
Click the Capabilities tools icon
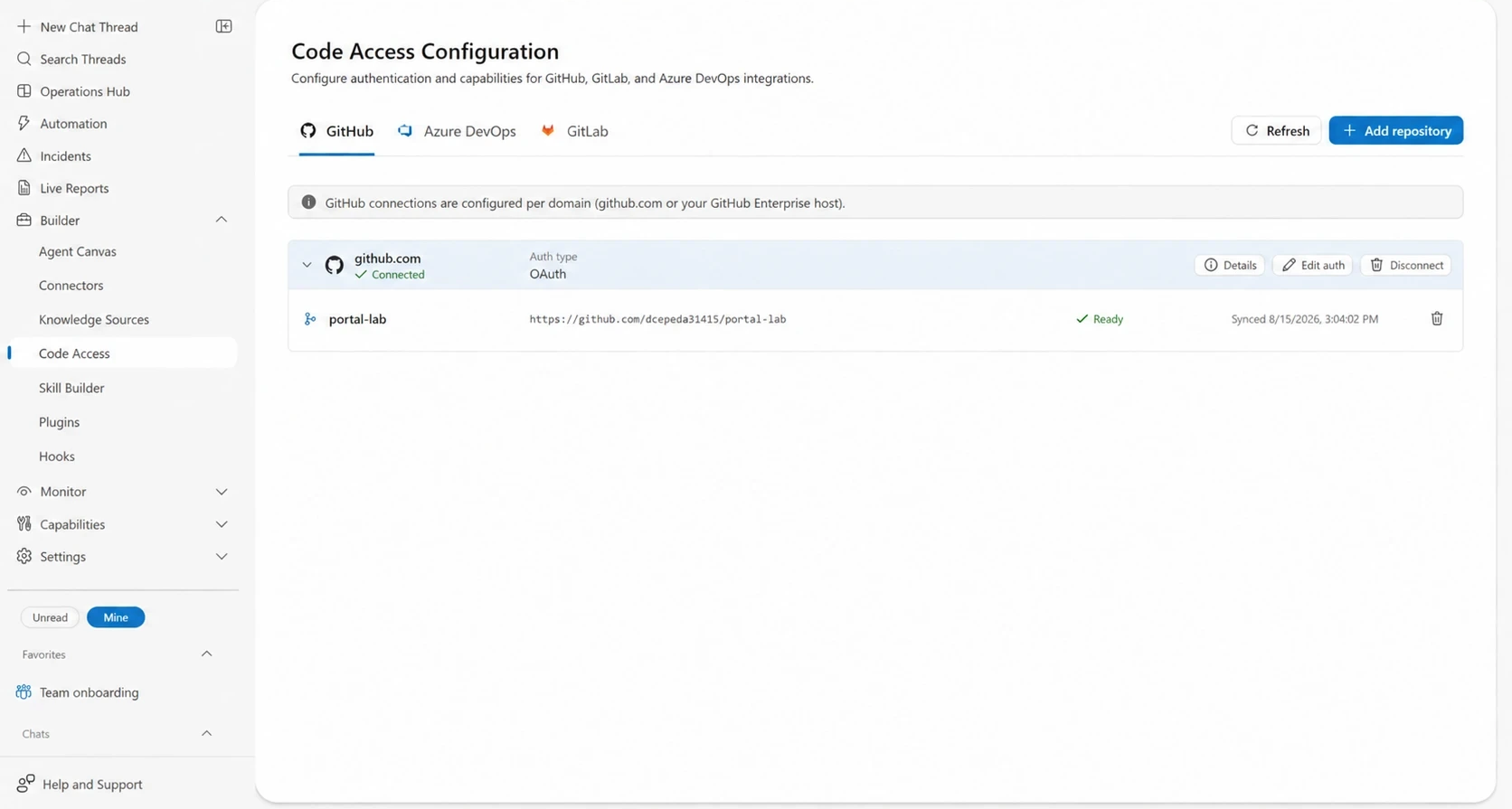pyautogui.click(x=24, y=523)
